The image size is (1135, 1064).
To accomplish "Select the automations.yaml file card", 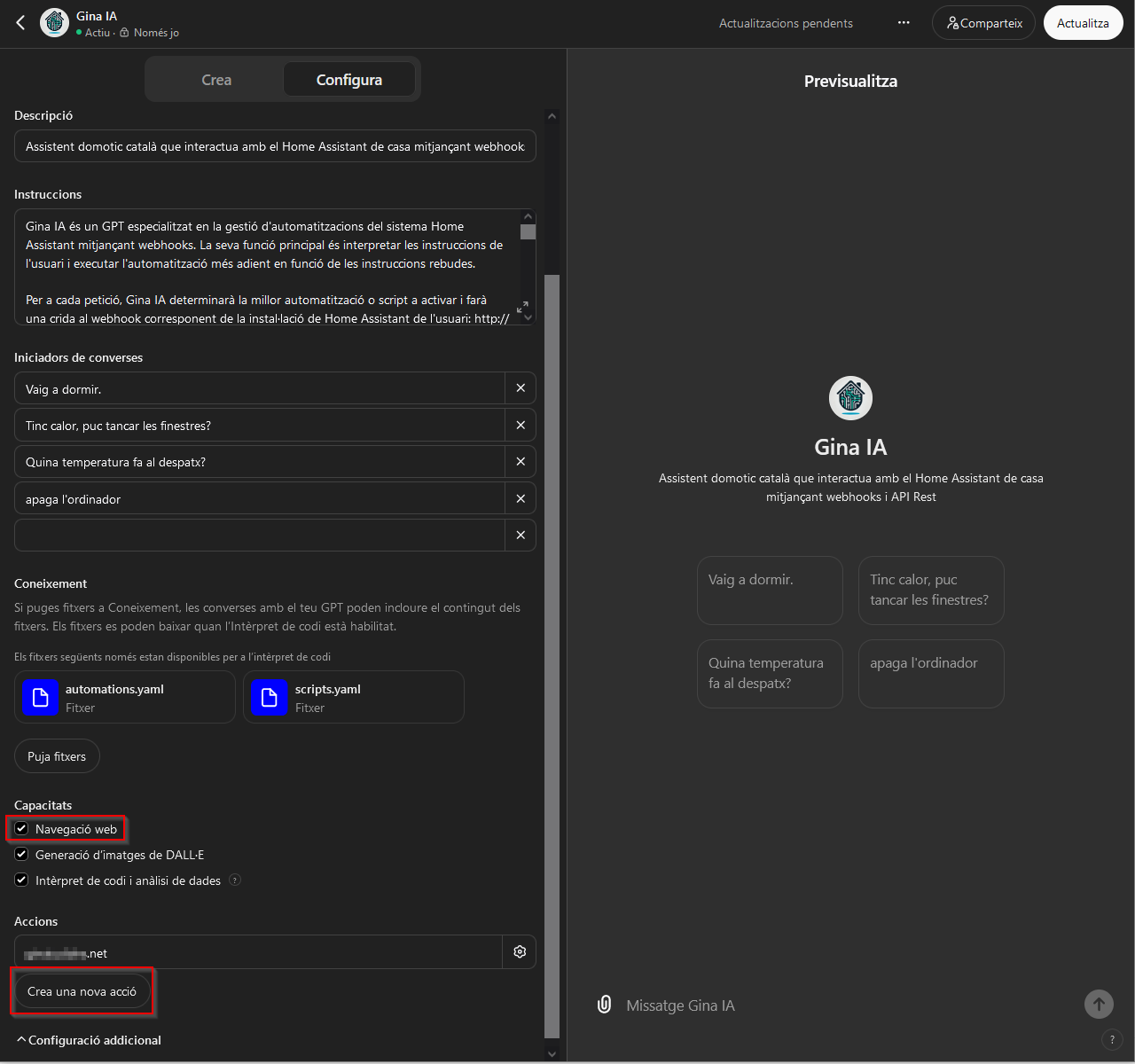I will (x=124, y=697).
